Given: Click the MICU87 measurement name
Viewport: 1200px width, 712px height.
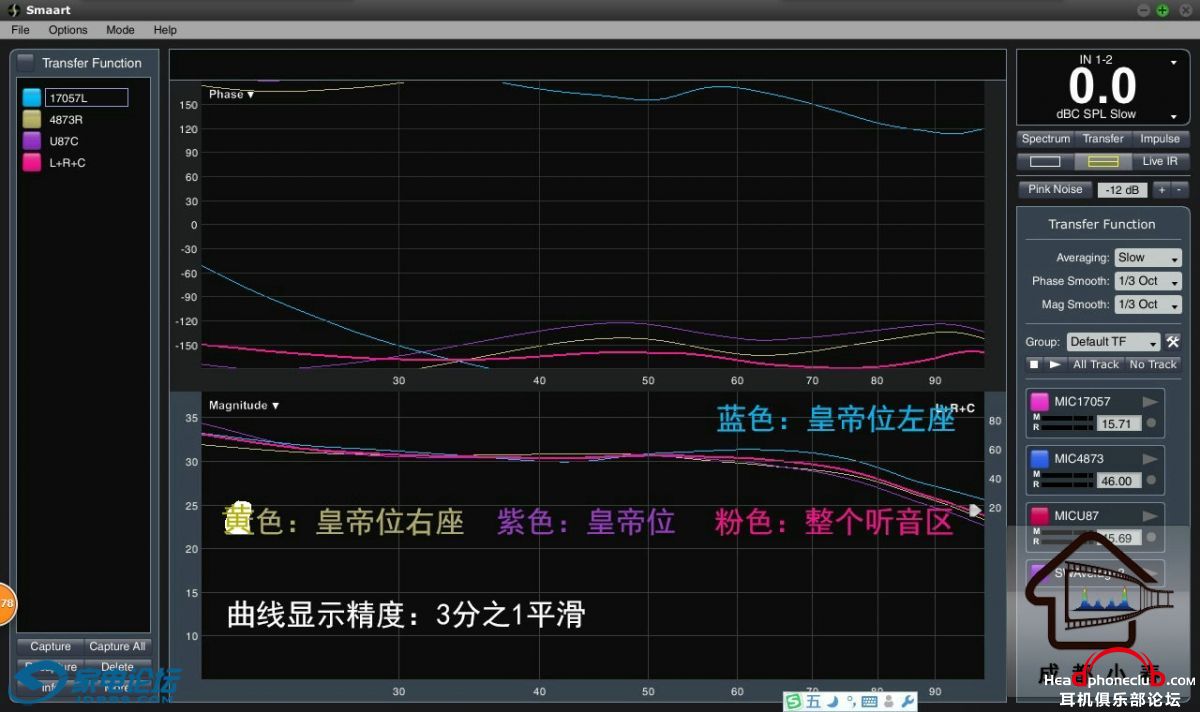Looking at the screenshot, I should [1076, 516].
